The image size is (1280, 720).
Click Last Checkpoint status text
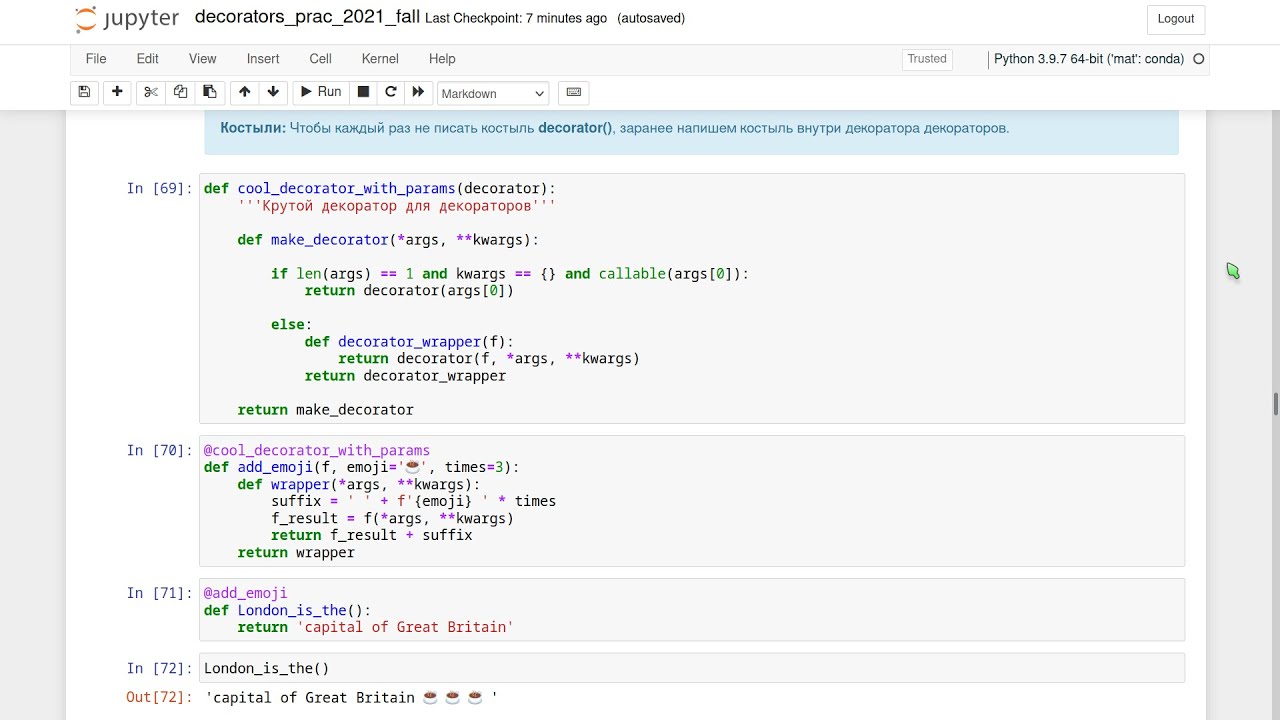point(516,19)
